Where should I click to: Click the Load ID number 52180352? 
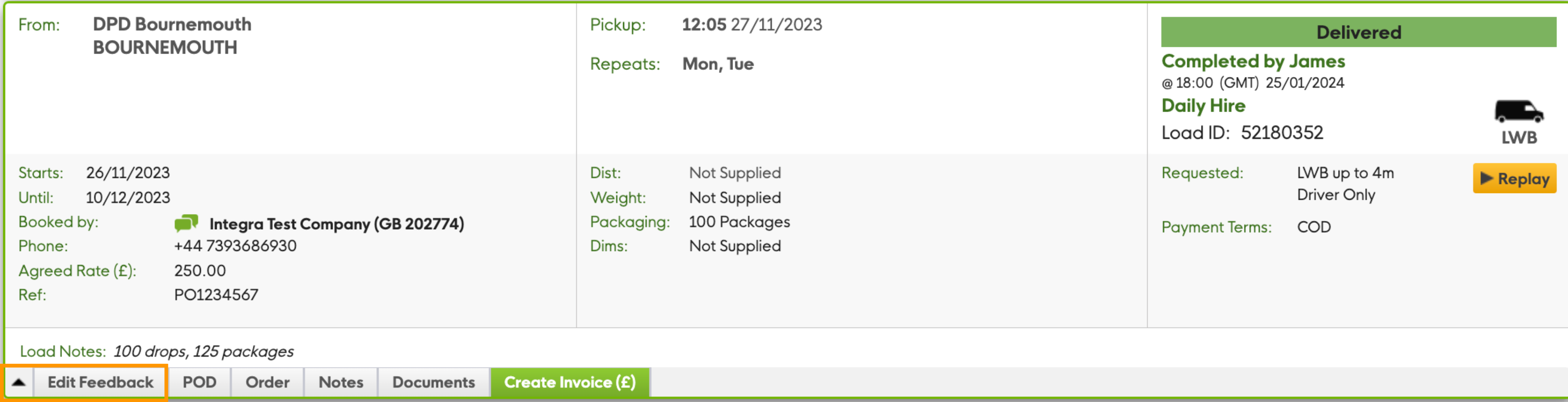pyautogui.click(x=1281, y=133)
